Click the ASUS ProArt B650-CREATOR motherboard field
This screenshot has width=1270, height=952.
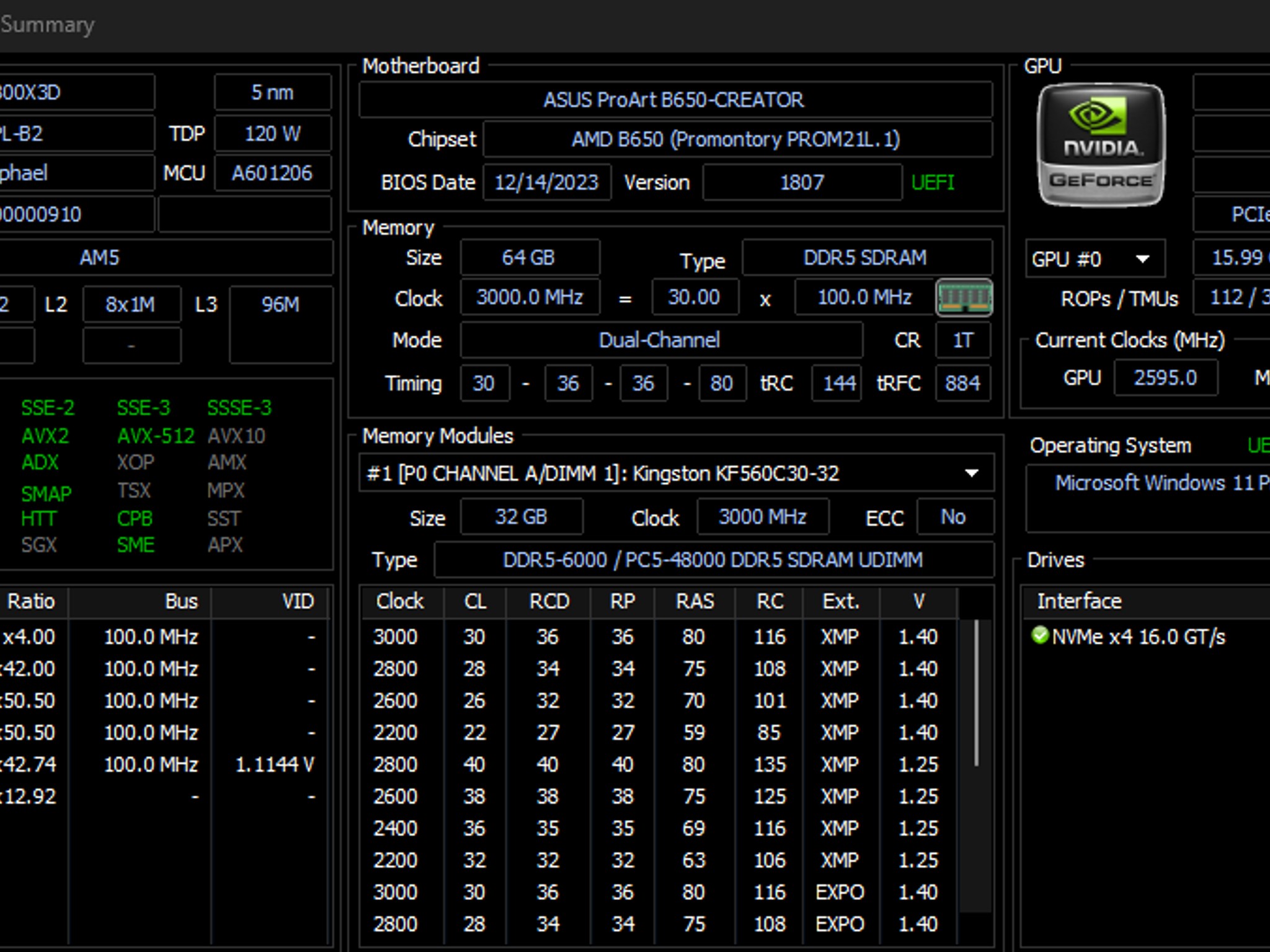click(674, 100)
